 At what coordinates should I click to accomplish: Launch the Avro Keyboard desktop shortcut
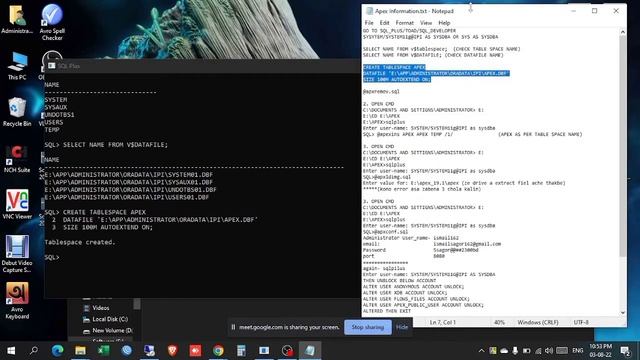tap(17, 301)
